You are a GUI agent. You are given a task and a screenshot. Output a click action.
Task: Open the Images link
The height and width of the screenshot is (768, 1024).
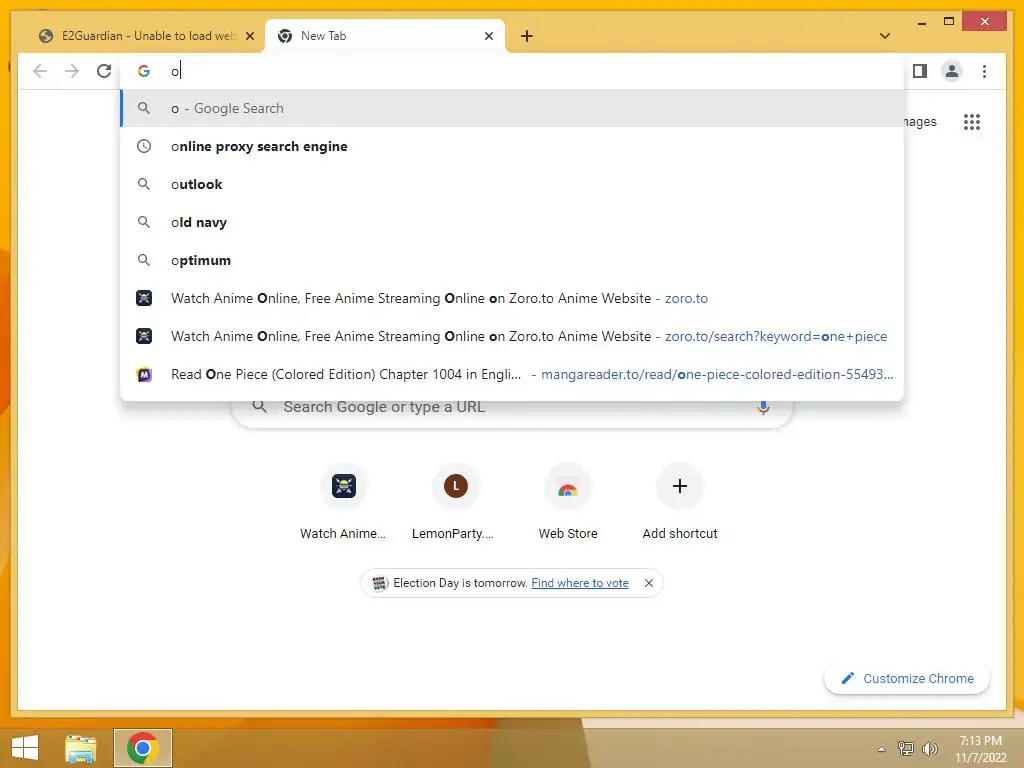click(x=920, y=121)
